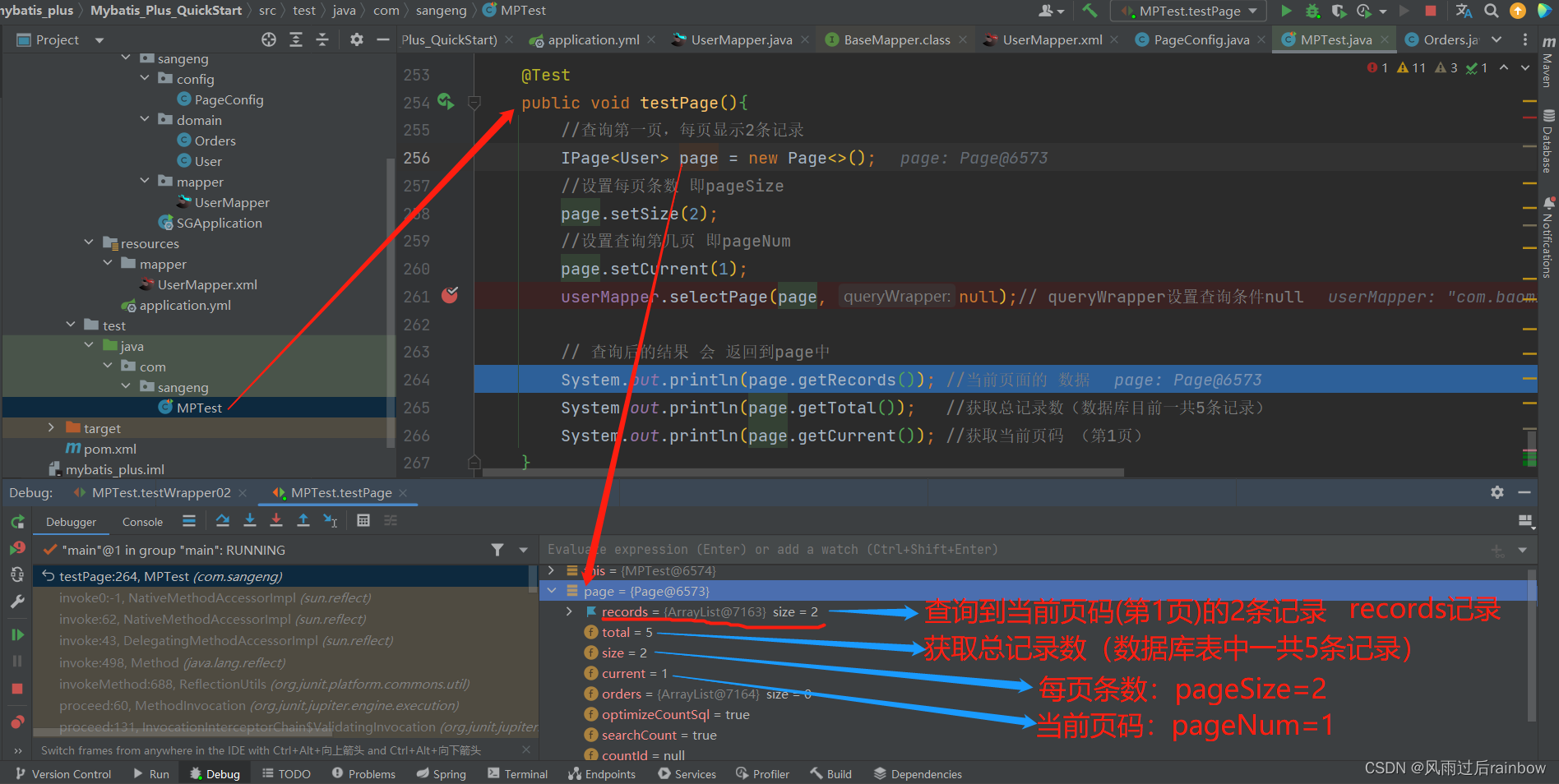Close the MPTest.java editor tab
The image size is (1559, 784).
coord(1385,39)
